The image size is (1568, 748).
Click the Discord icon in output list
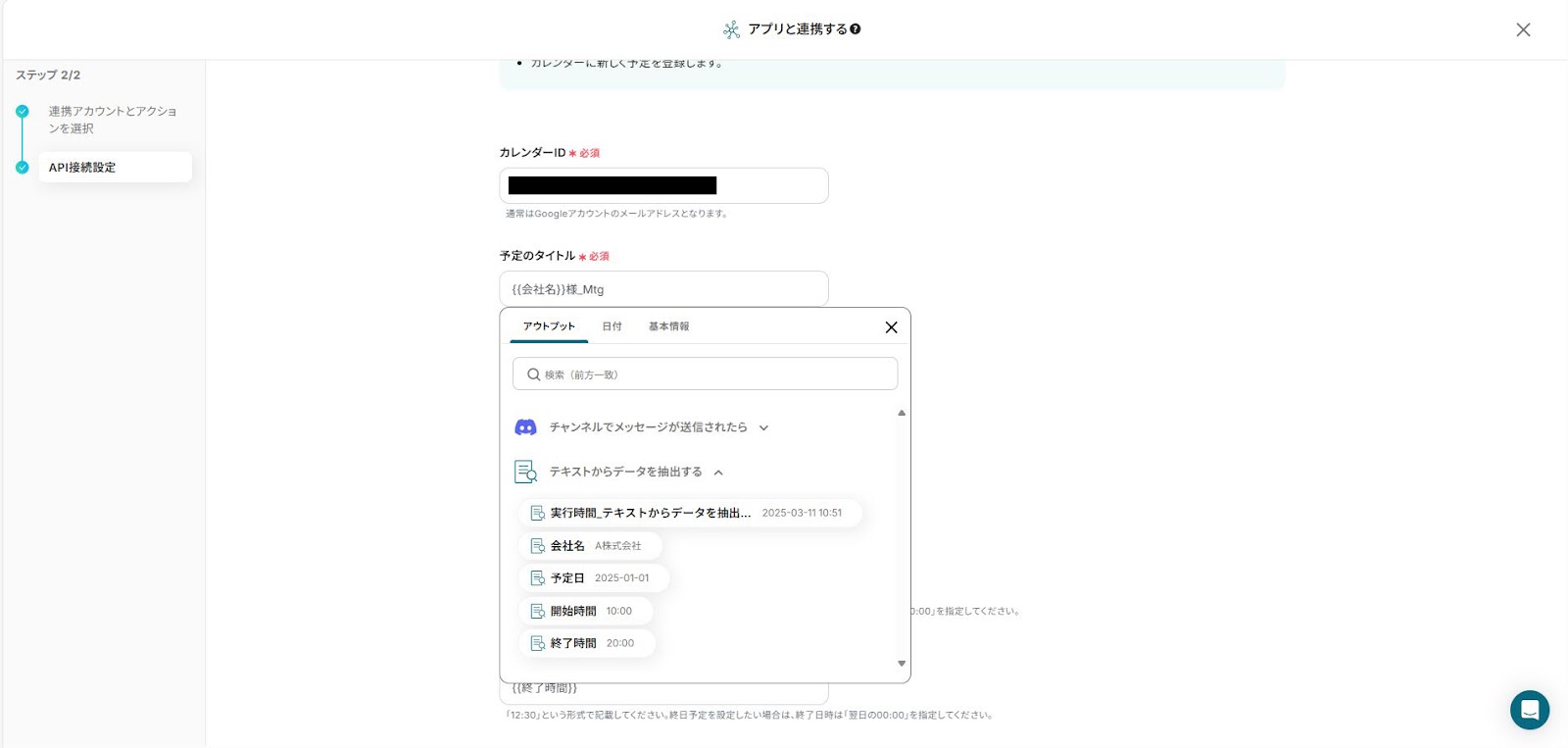(526, 427)
